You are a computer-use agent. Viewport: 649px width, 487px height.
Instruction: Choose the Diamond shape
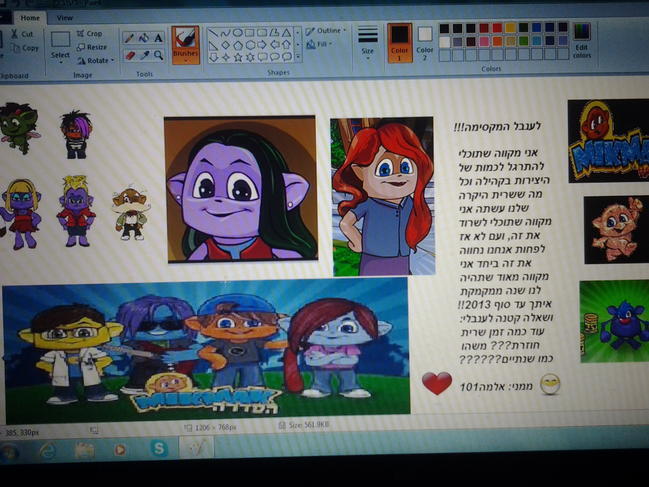pyautogui.click(x=226, y=45)
